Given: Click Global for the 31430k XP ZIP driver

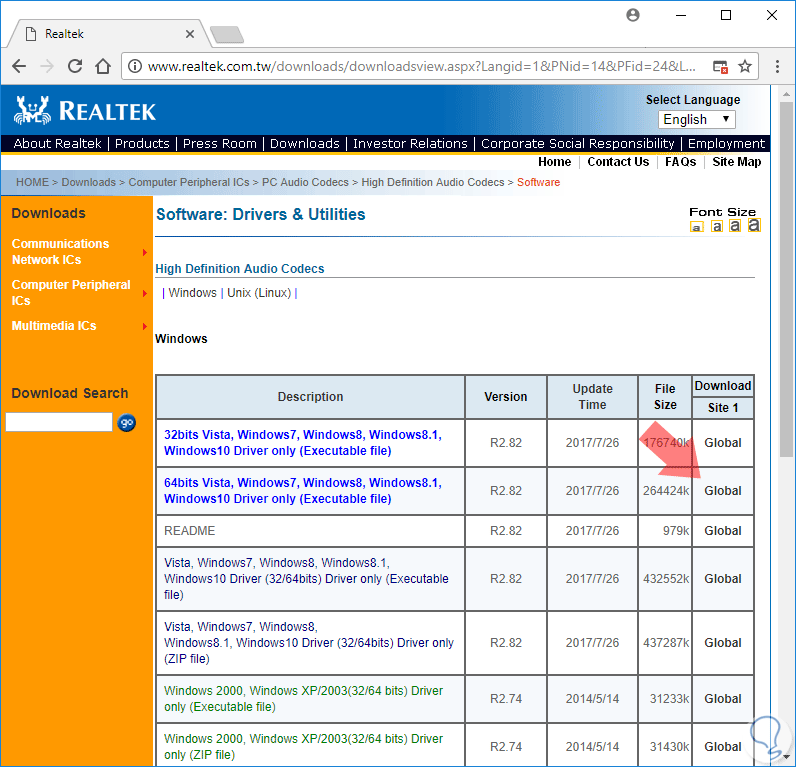Looking at the screenshot, I should coord(722,747).
